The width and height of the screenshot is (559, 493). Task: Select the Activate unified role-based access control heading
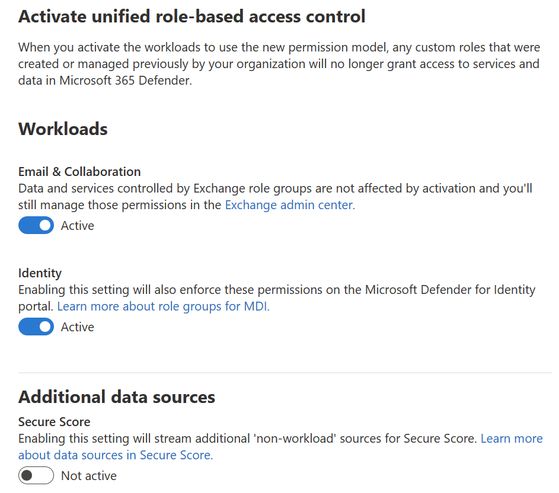coord(192,16)
